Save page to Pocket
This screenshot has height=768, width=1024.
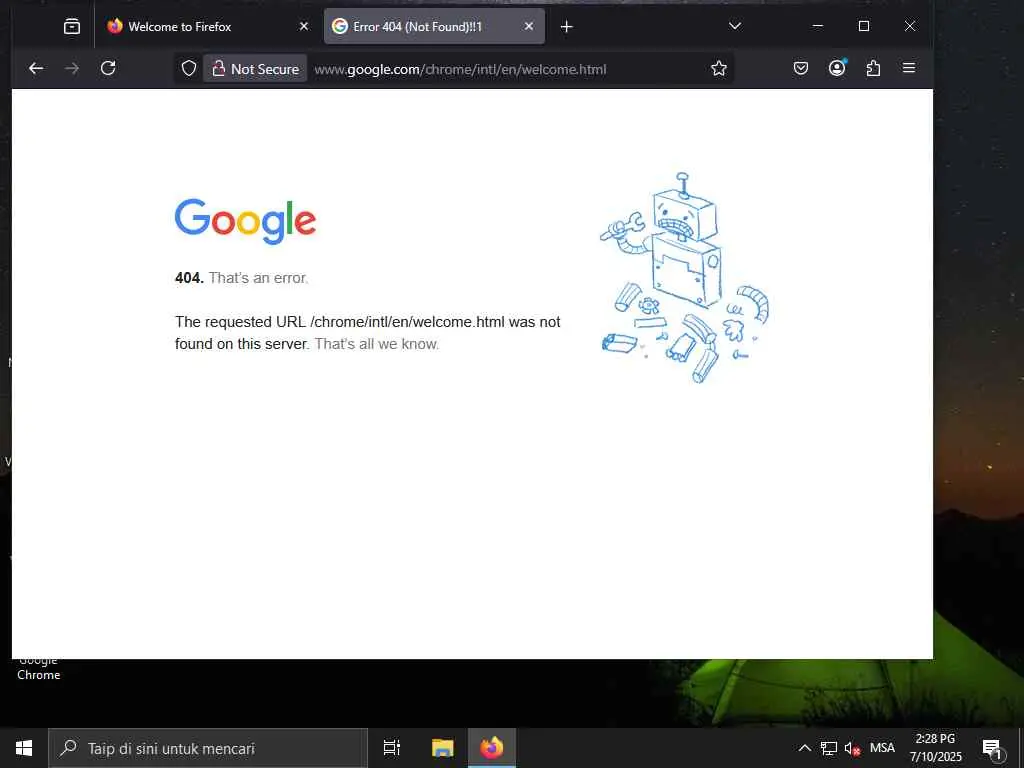[801, 68]
